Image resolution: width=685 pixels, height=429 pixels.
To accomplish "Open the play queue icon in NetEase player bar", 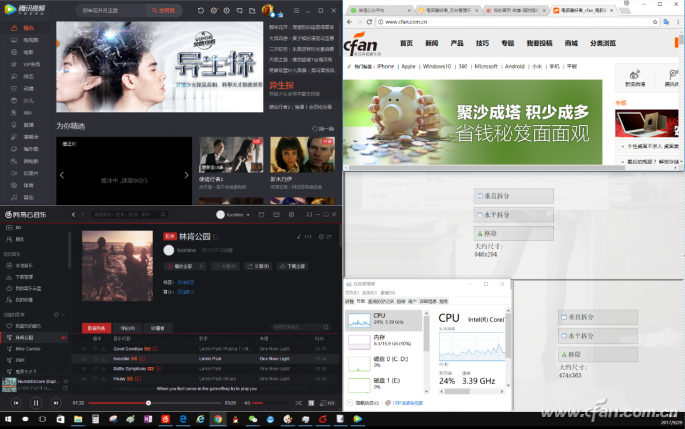I will [x=327, y=403].
